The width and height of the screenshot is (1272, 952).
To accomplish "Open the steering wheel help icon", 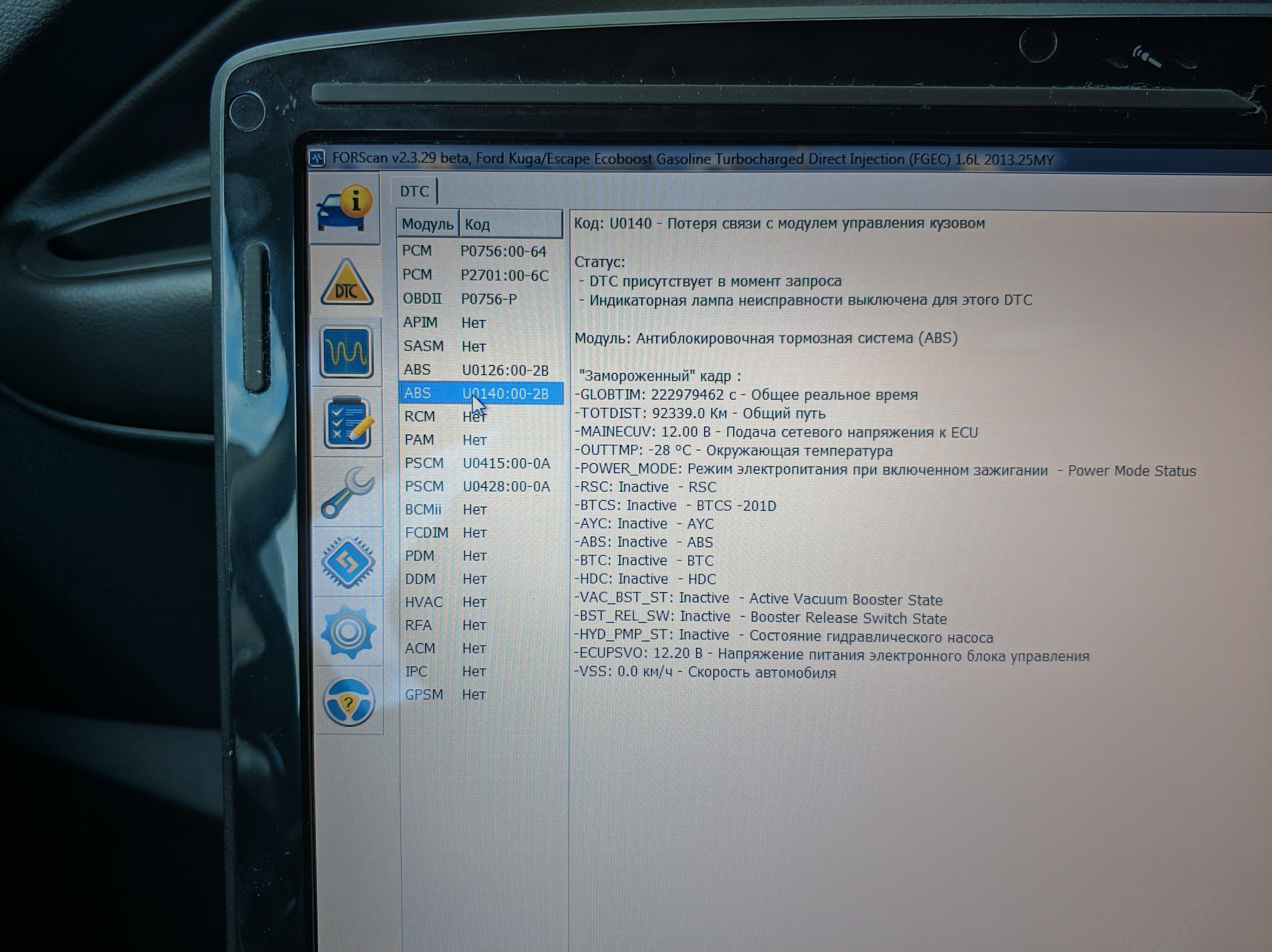I will click(348, 701).
